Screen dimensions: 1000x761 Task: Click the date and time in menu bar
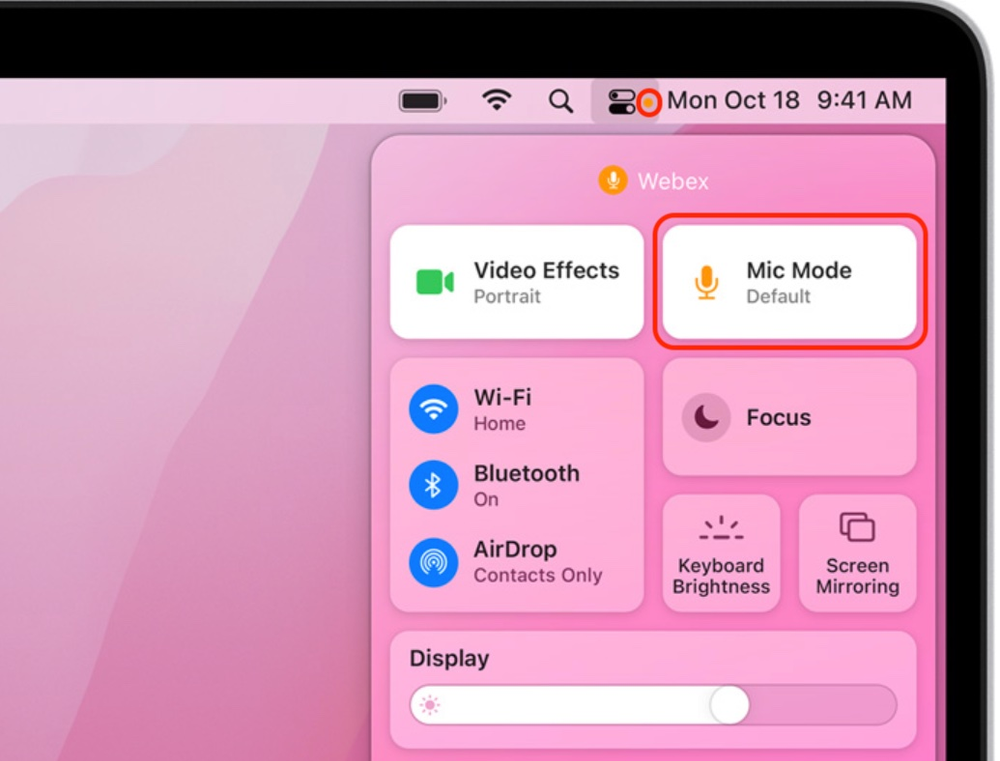790,100
